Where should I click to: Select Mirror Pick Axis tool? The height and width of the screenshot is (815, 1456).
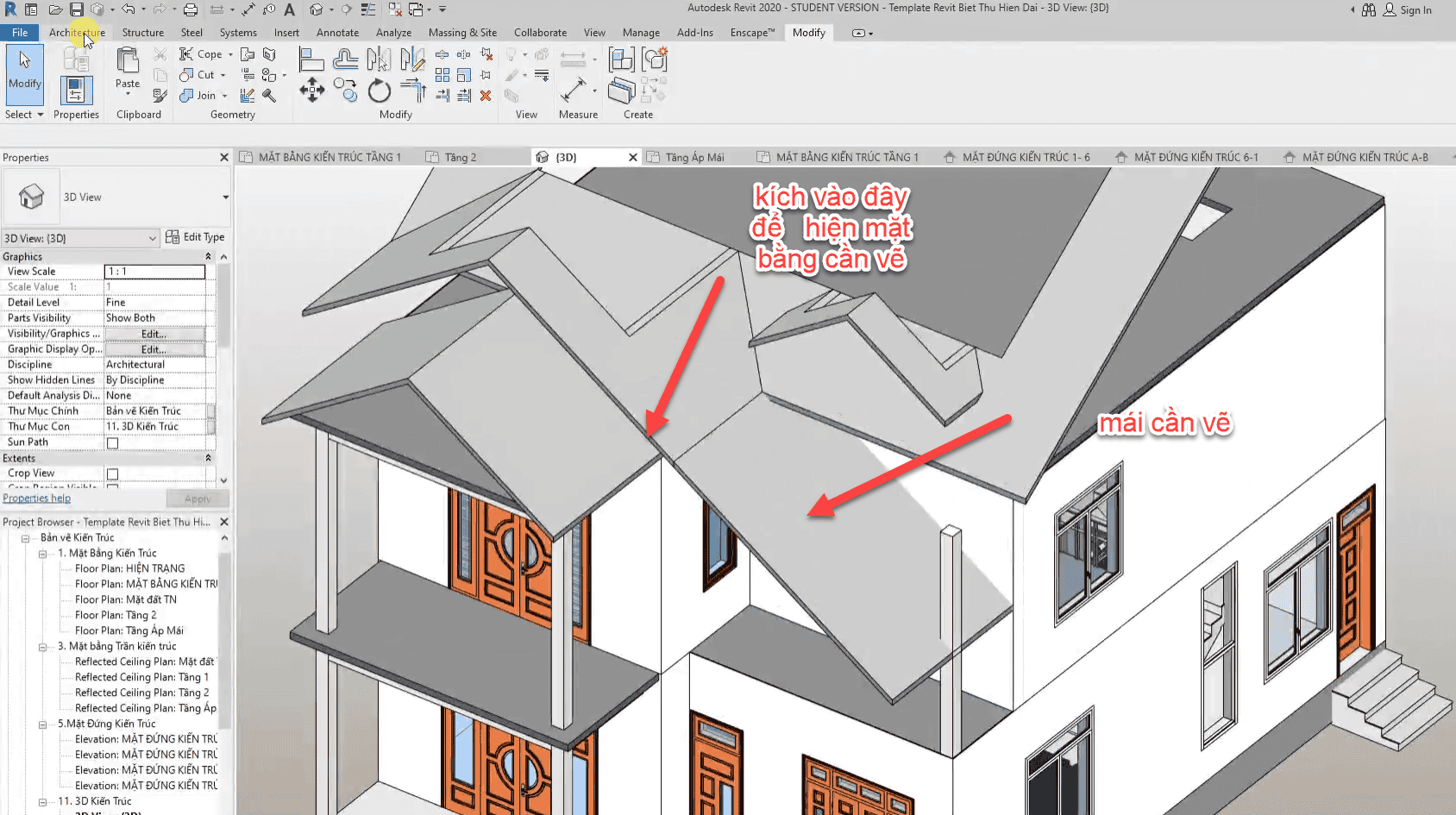[379, 59]
